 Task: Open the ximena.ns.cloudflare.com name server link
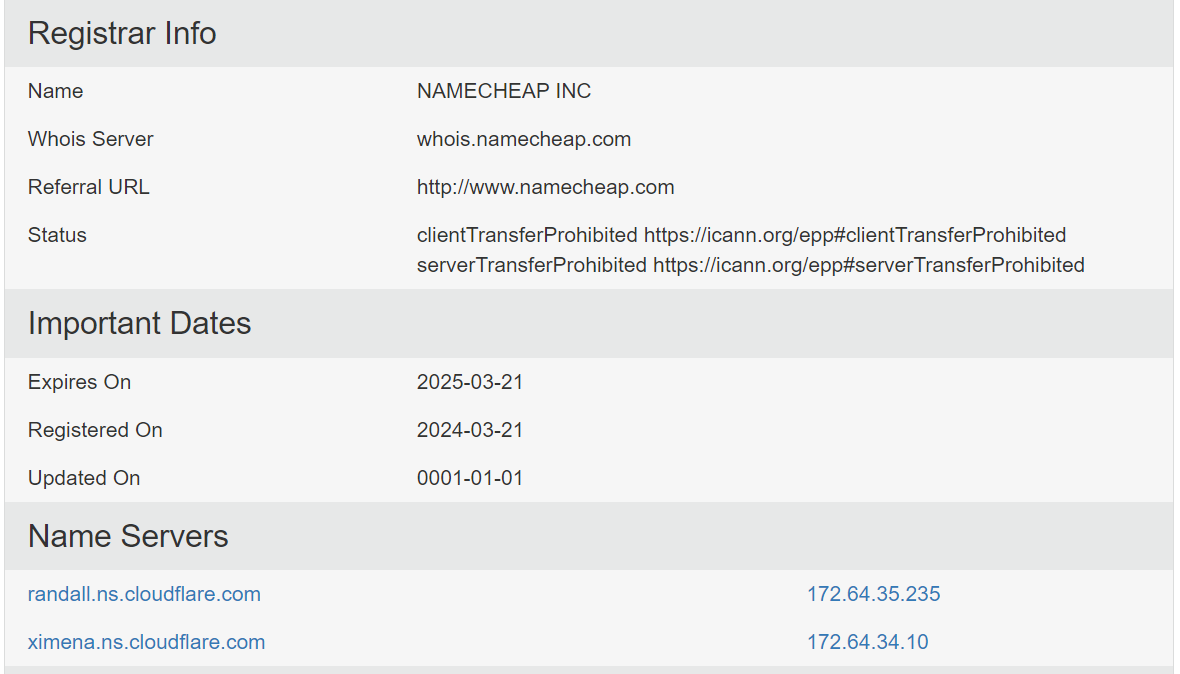point(146,642)
